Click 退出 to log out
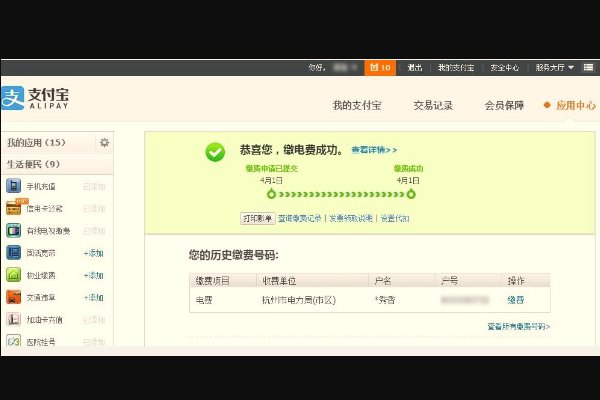The image size is (600, 400). pos(415,68)
